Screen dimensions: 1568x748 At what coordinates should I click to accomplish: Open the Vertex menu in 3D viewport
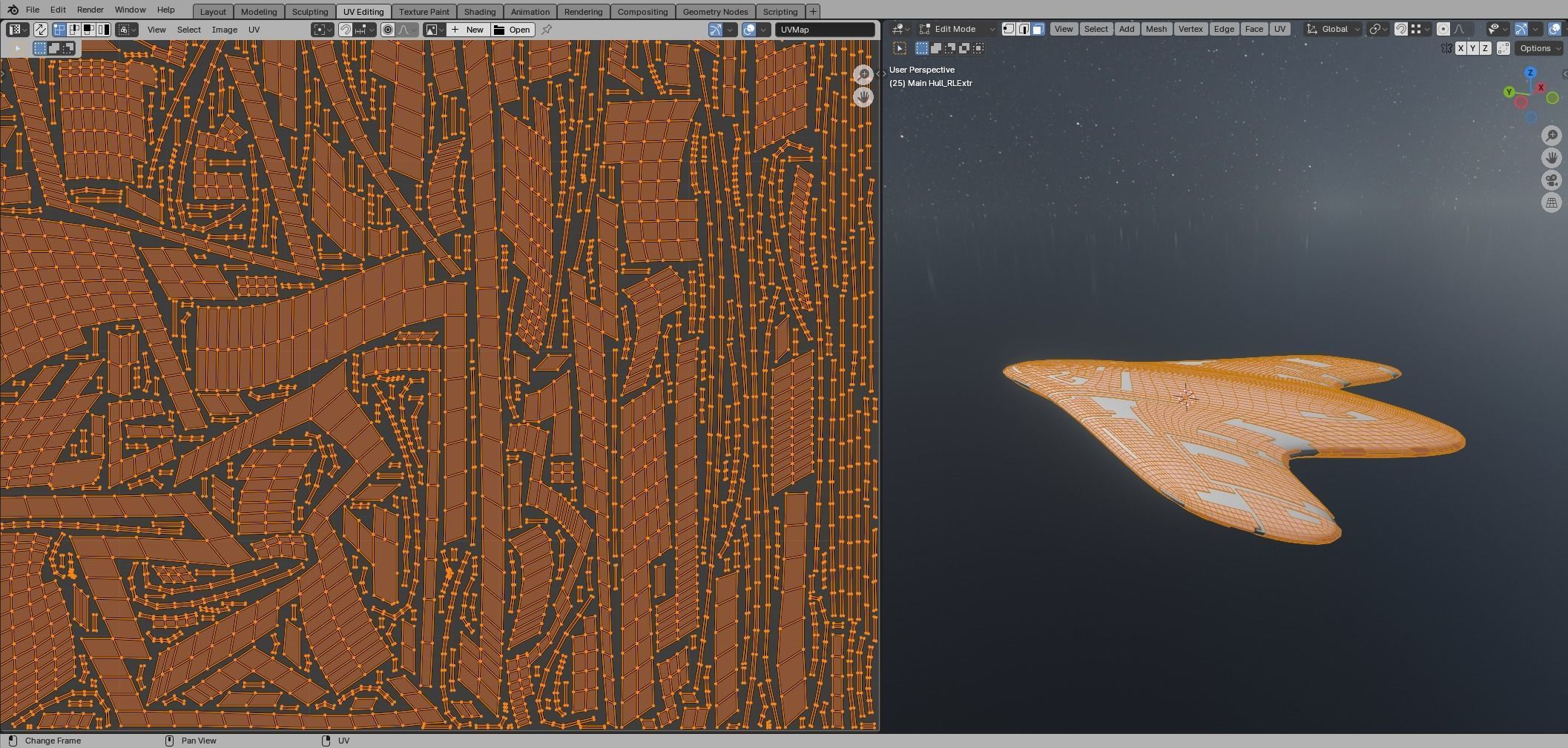point(1190,29)
